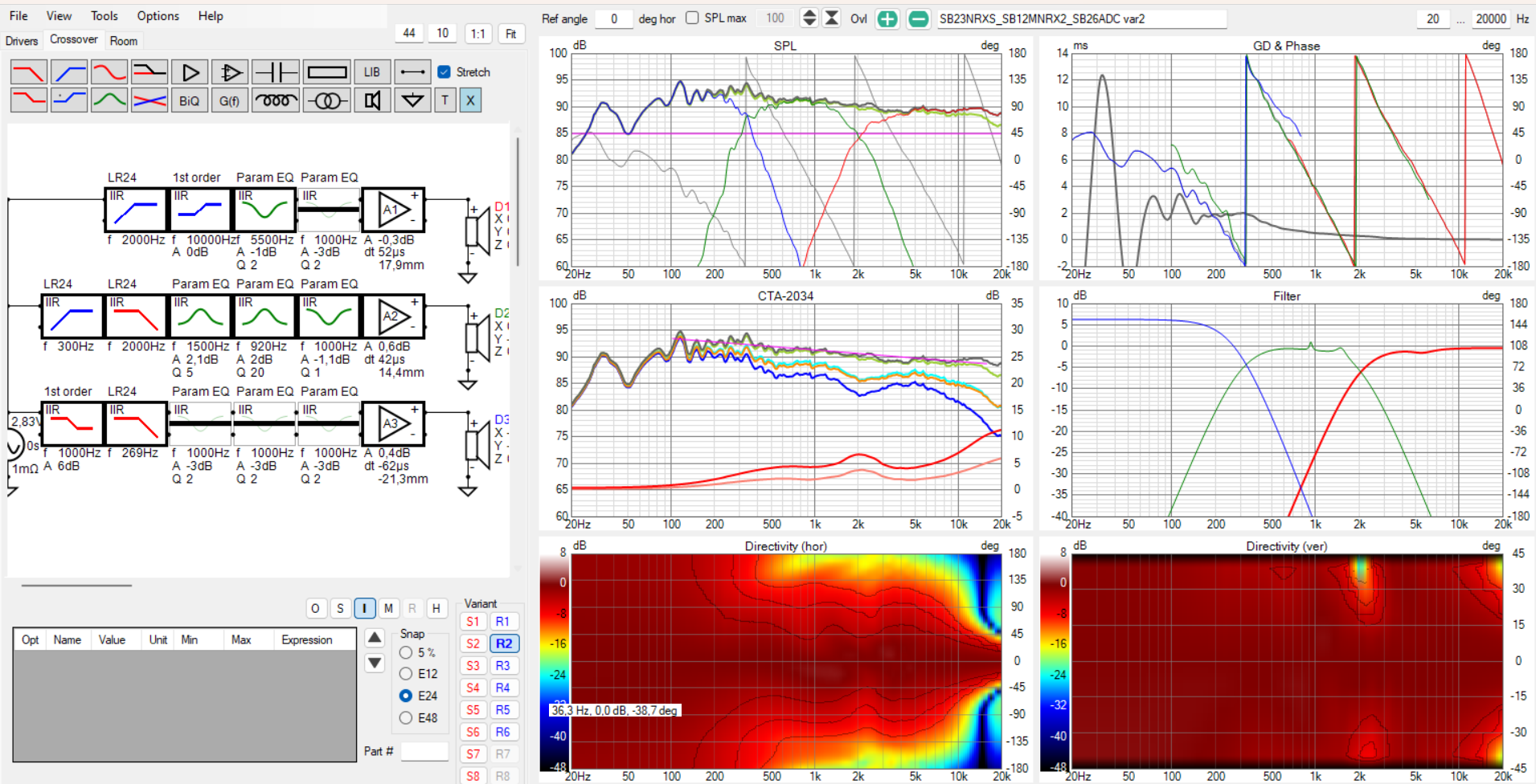Add an inductor coil component
1536x784 pixels.
pos(276,100)
